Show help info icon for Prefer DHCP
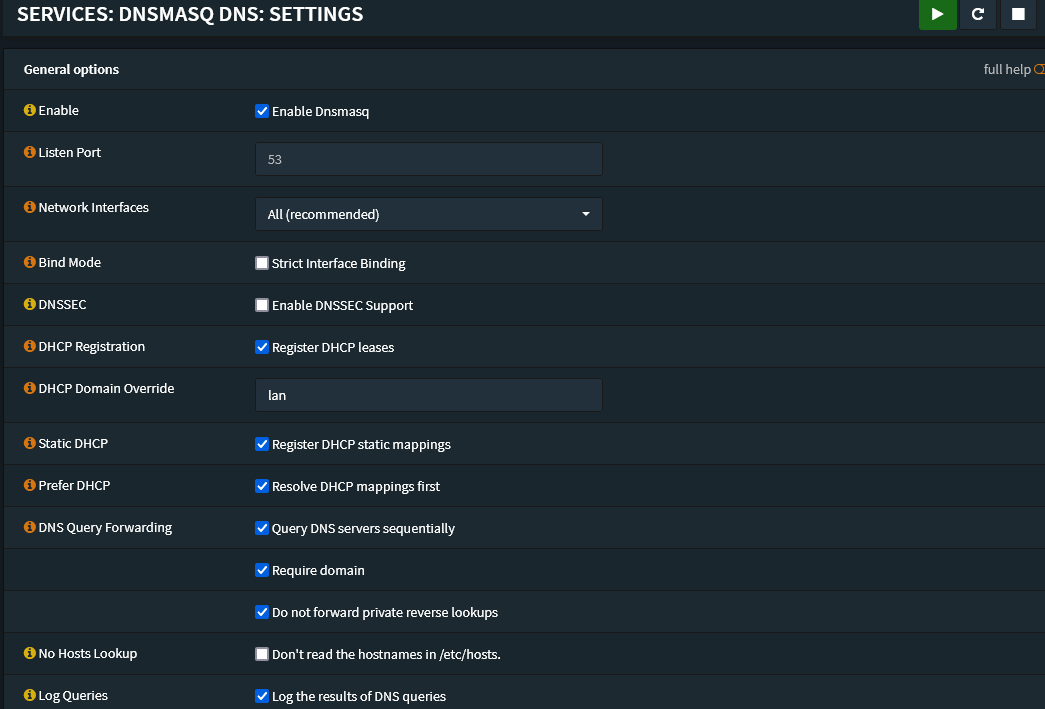Screen dimensions: 1045x709 29,485
